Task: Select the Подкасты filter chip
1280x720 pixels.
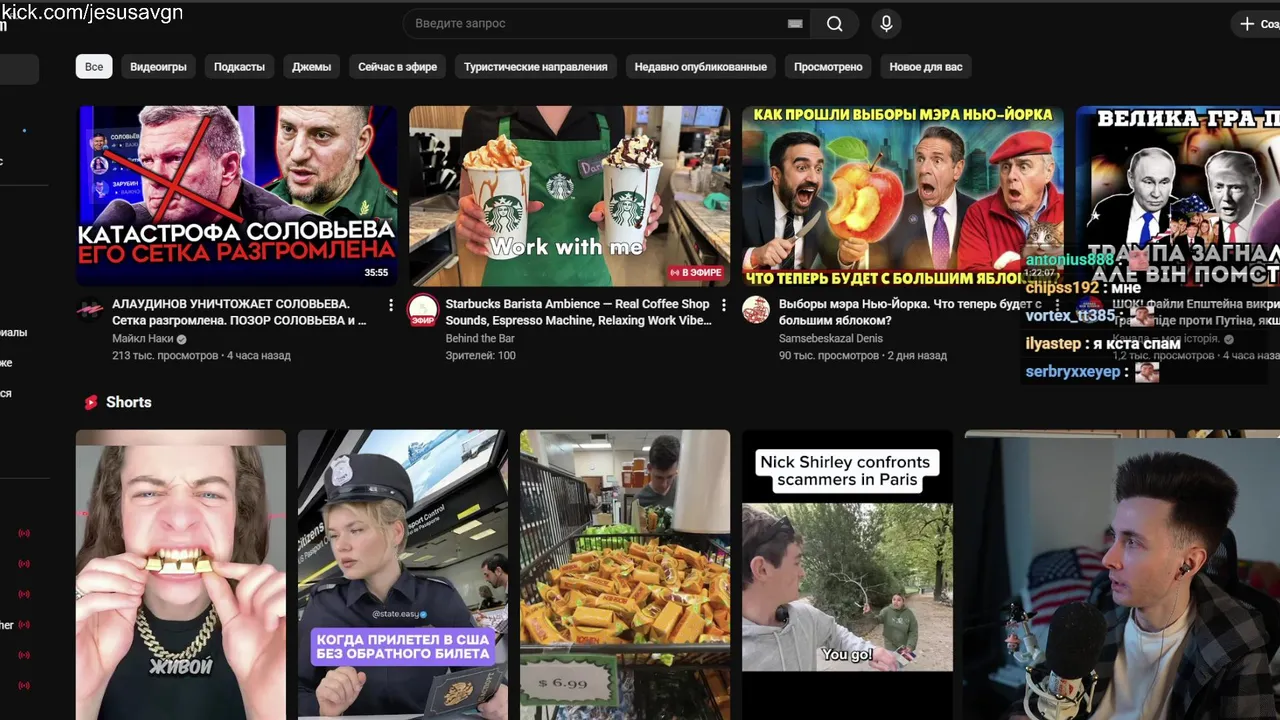Action: point(239,67)
